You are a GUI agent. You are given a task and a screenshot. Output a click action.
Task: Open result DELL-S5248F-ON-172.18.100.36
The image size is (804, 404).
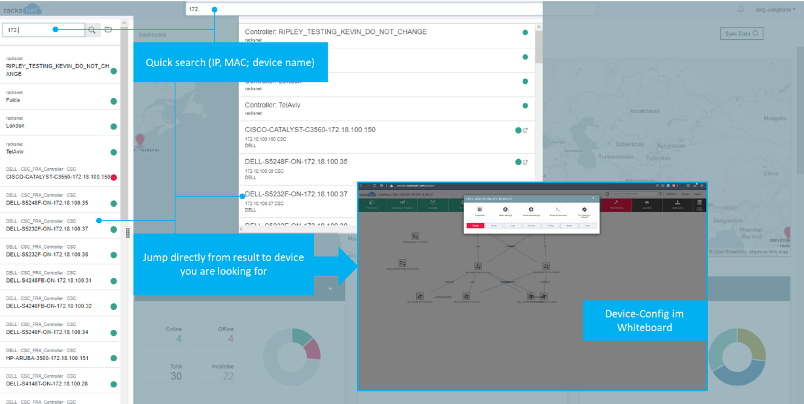(x=387, y=169)
